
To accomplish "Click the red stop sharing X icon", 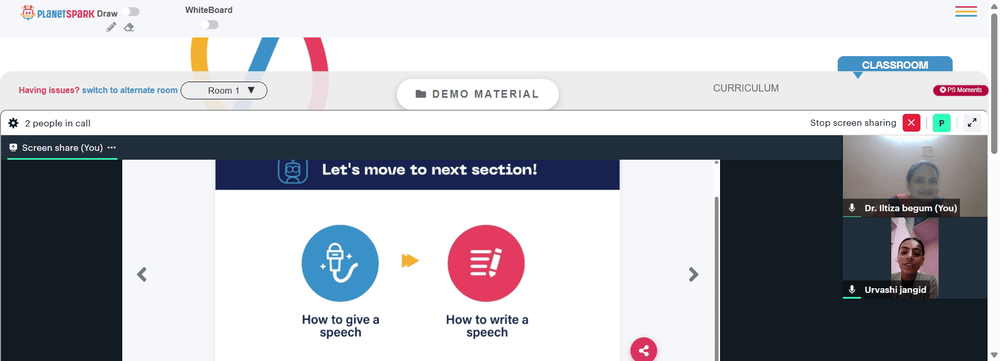I will coord(911,123).
